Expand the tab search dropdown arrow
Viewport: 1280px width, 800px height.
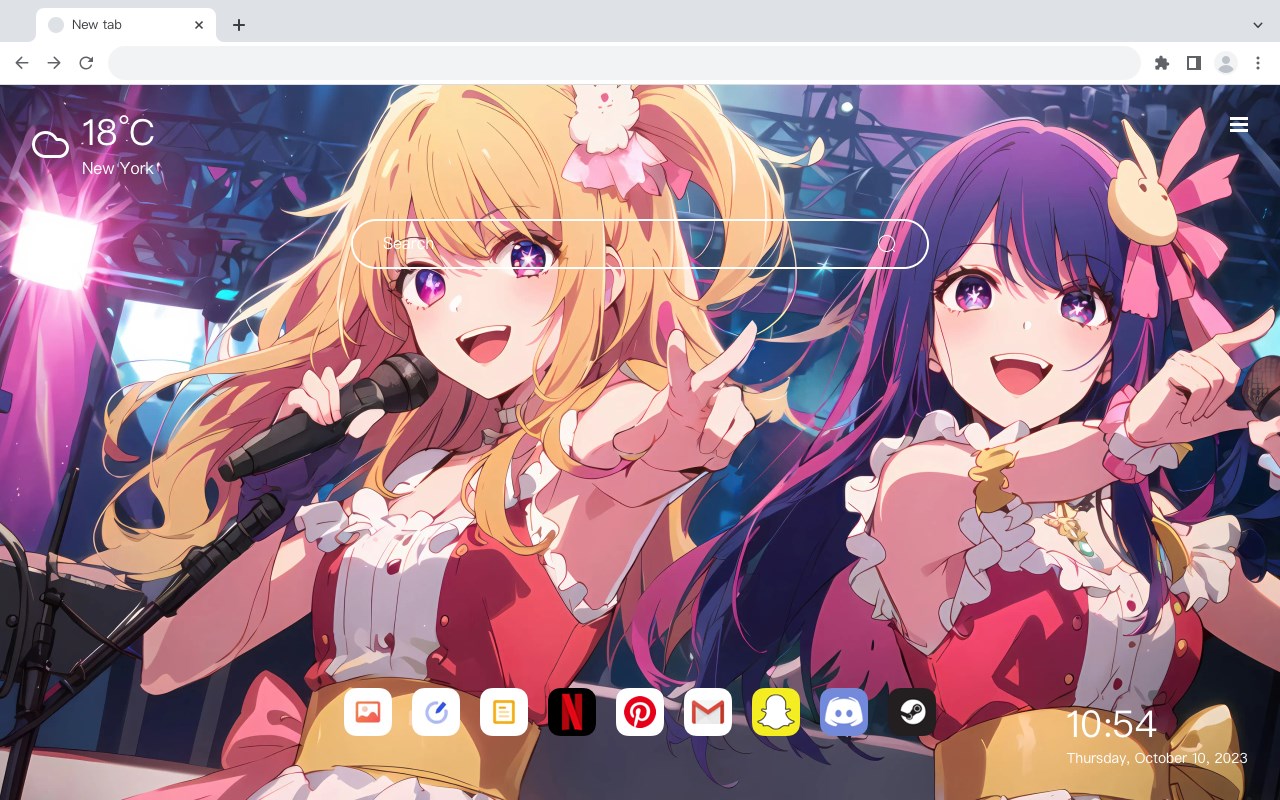pyautogui.click(x=1258, y=25)
